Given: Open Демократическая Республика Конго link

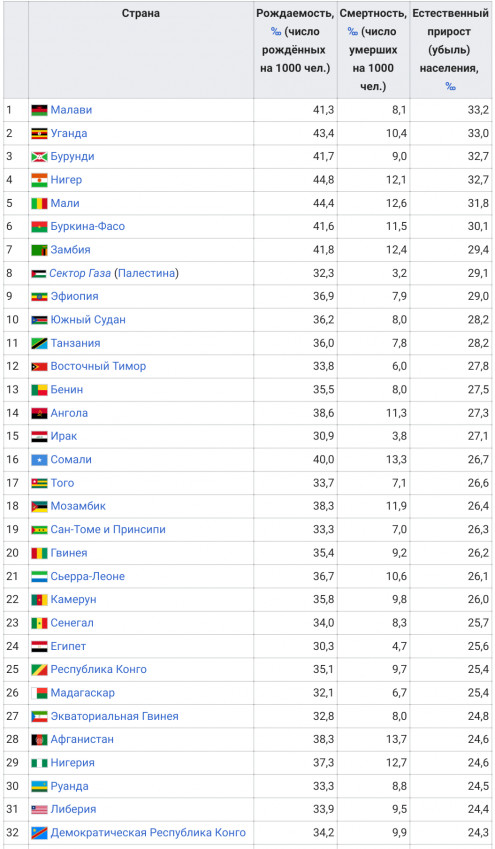Looking at the screenshot, I should pos(148,832).
